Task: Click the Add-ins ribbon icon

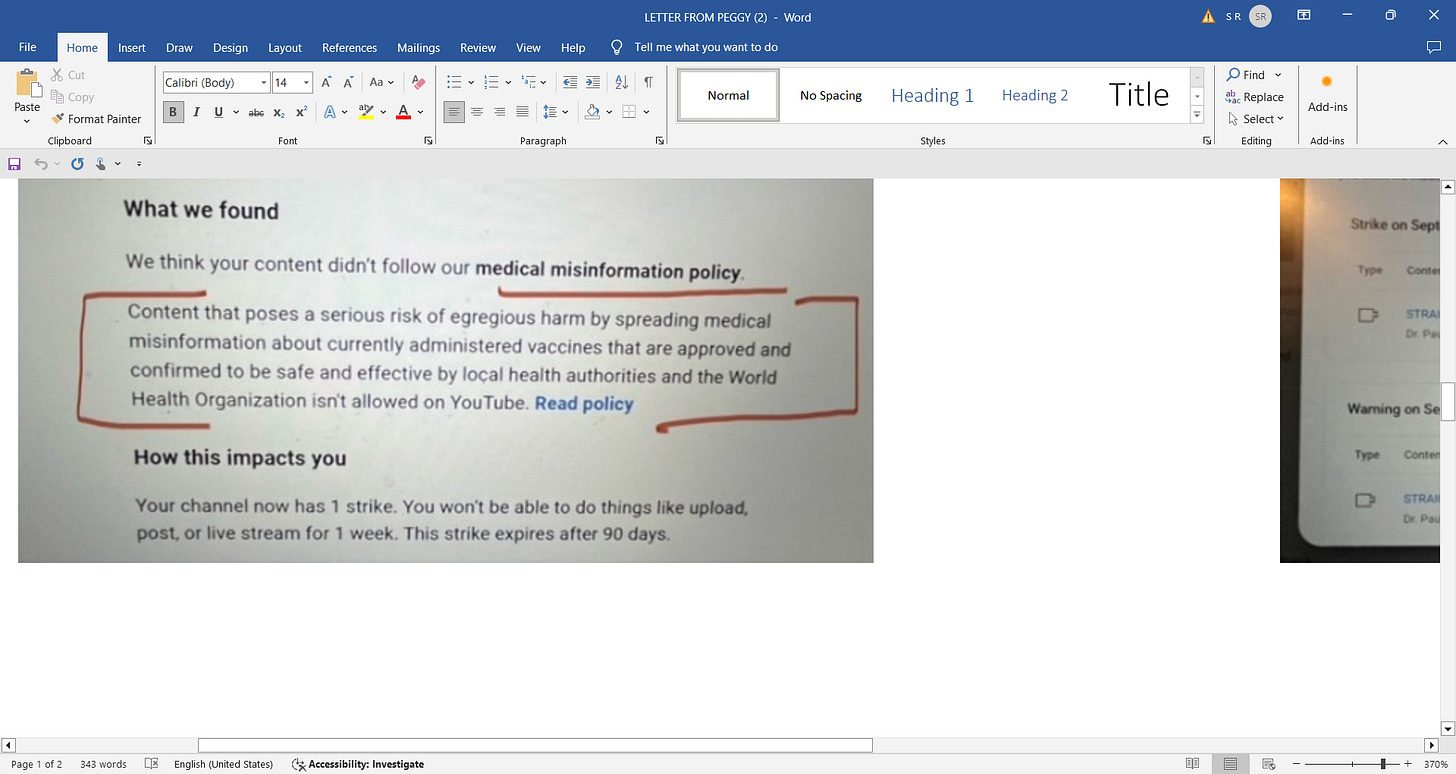Action: 1327,93
